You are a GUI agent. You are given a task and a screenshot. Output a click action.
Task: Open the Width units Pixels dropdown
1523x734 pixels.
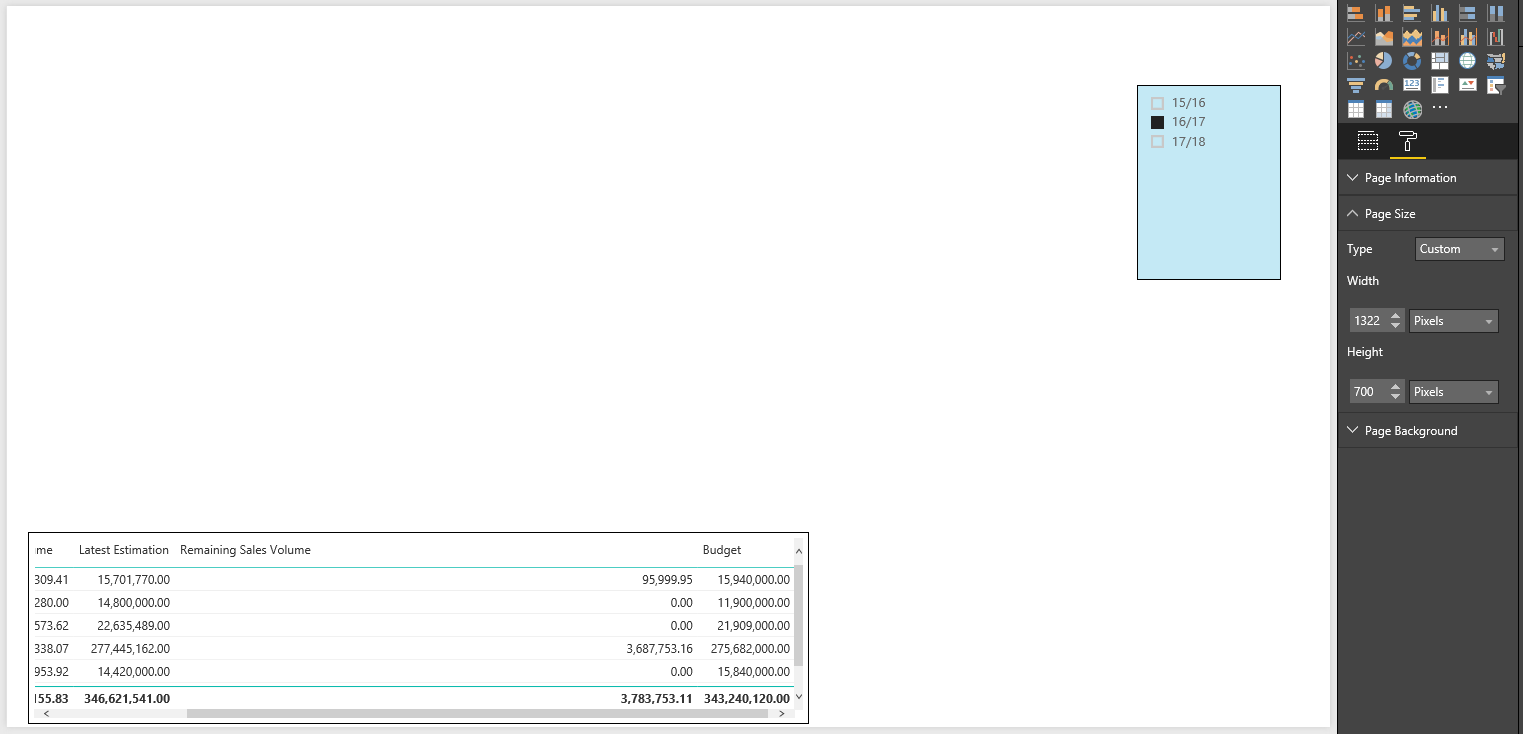(x=1454, y=321)
